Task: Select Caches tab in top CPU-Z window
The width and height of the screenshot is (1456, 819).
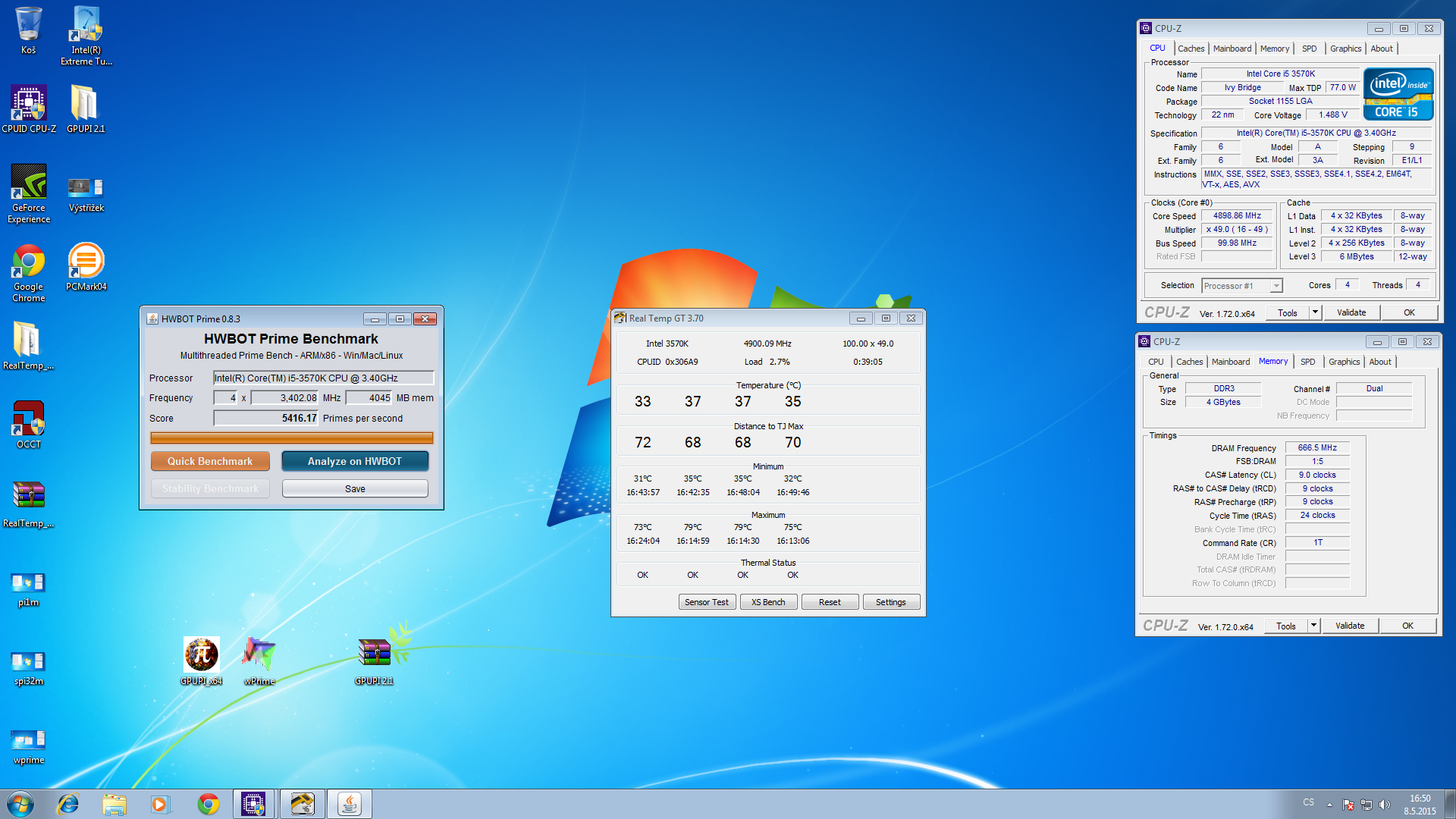Action: coord(1191,49)
